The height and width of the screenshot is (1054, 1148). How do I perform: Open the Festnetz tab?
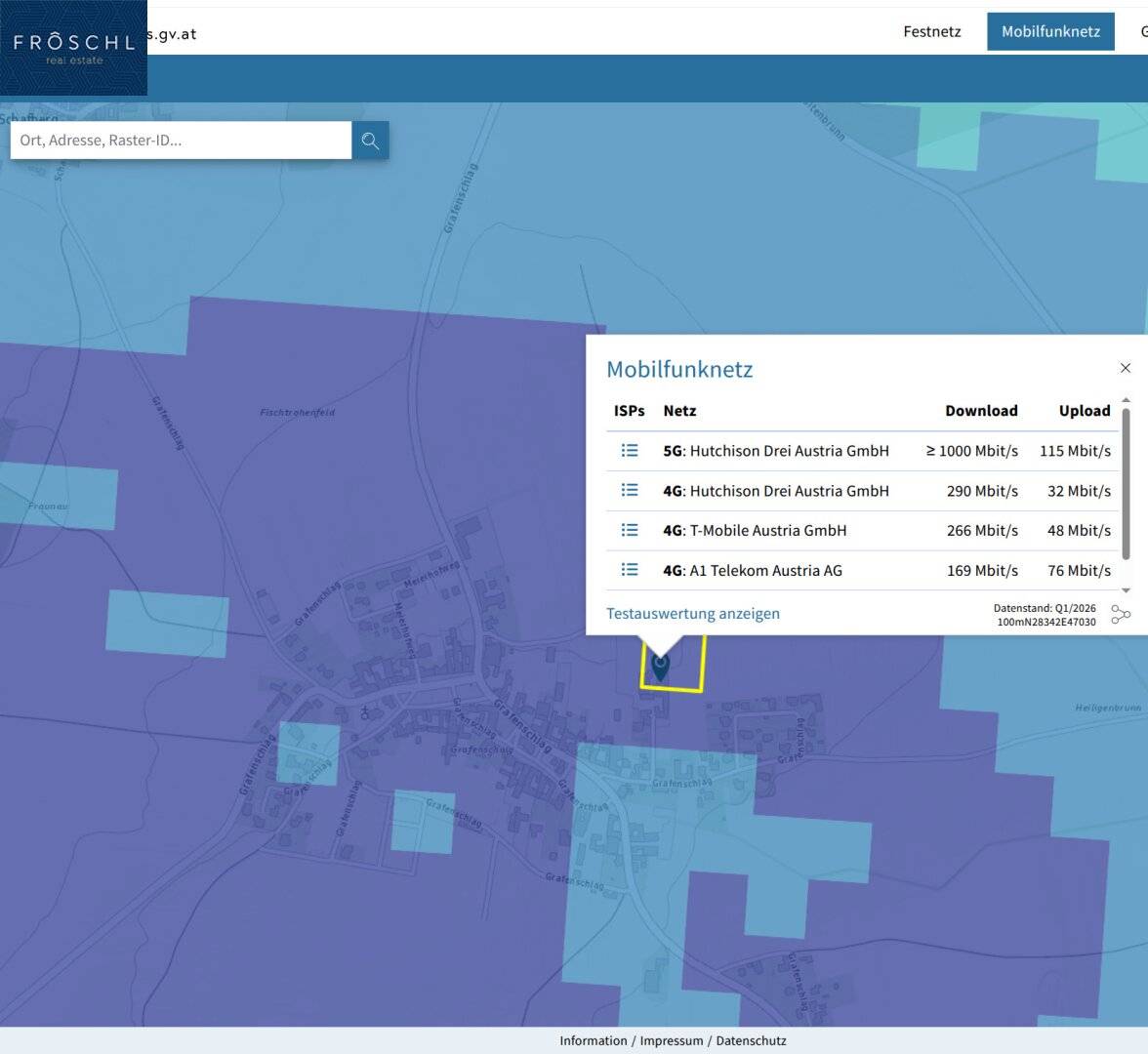[x=931, y=31]
